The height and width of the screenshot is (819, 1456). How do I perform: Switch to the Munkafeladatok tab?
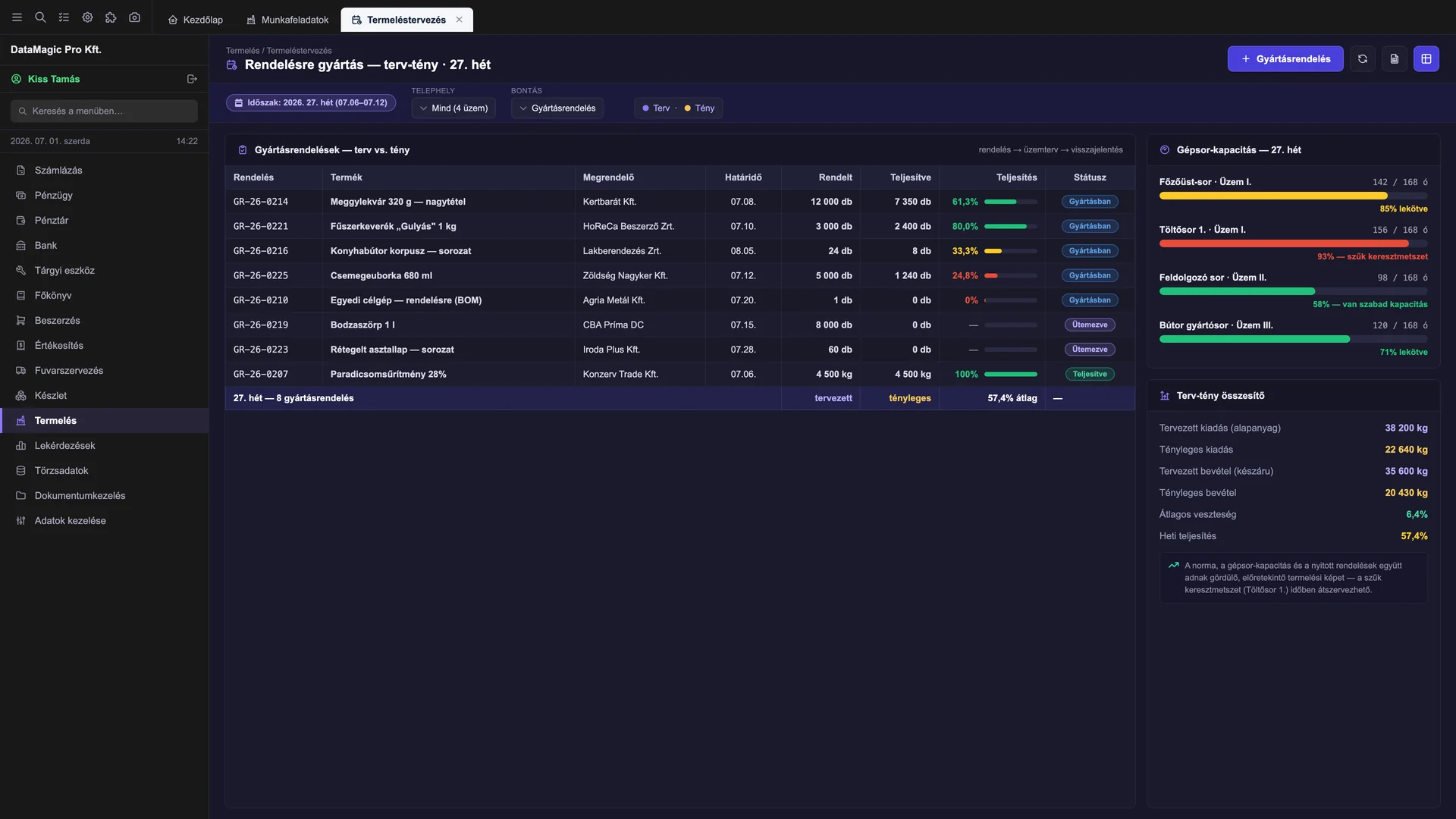point(287,20)
